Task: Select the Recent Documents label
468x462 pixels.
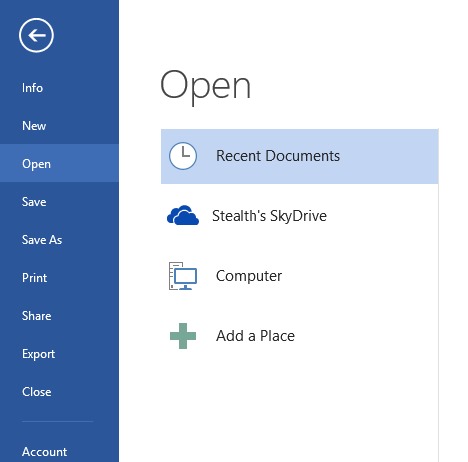Action: [x=278, y=156]
